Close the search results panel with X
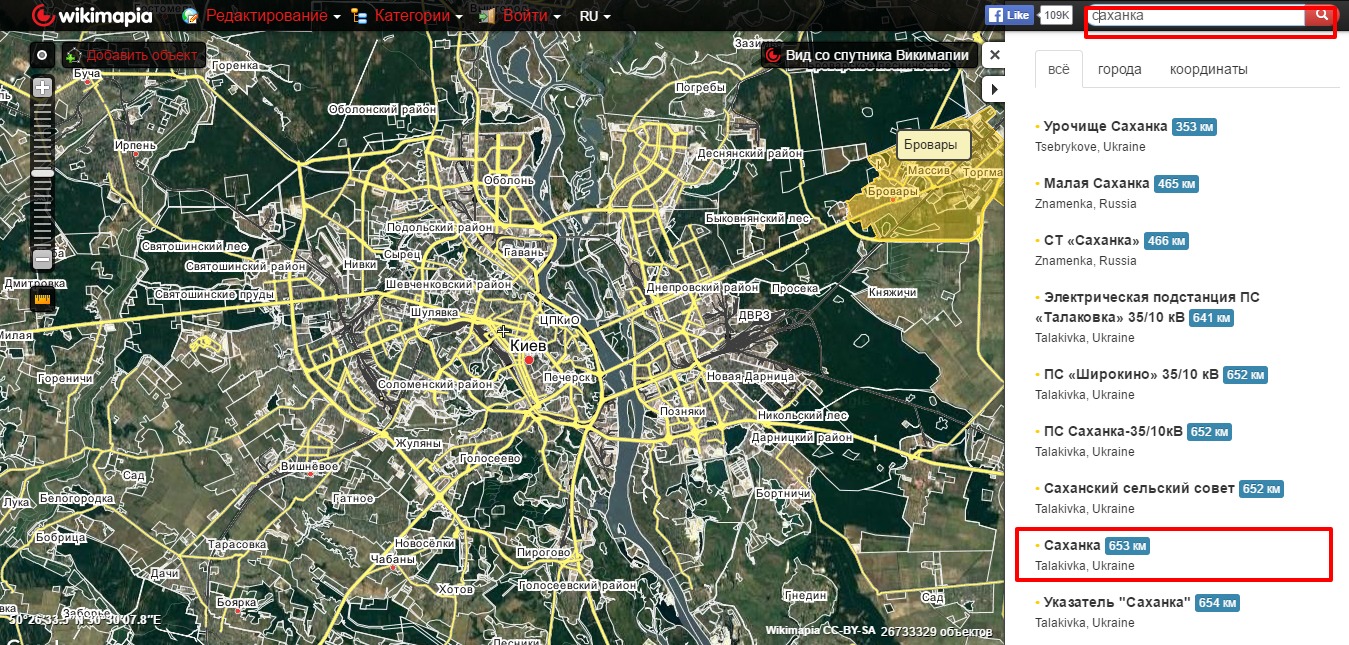 click(994, 55)
